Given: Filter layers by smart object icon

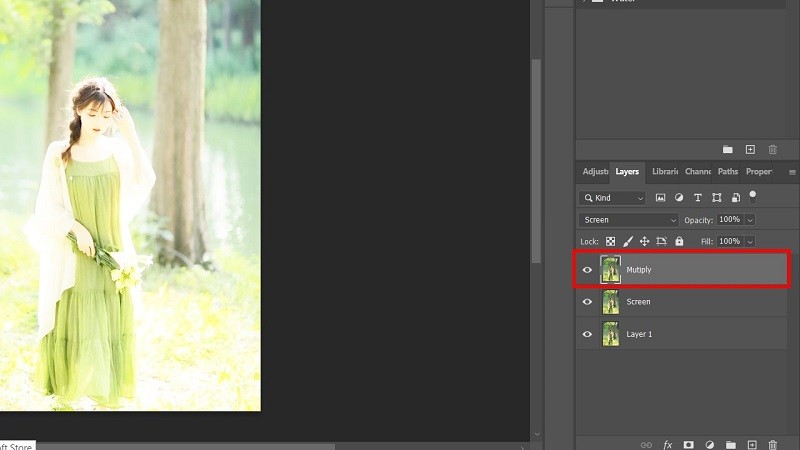Looking at the screenshot, I should point(735,197).
